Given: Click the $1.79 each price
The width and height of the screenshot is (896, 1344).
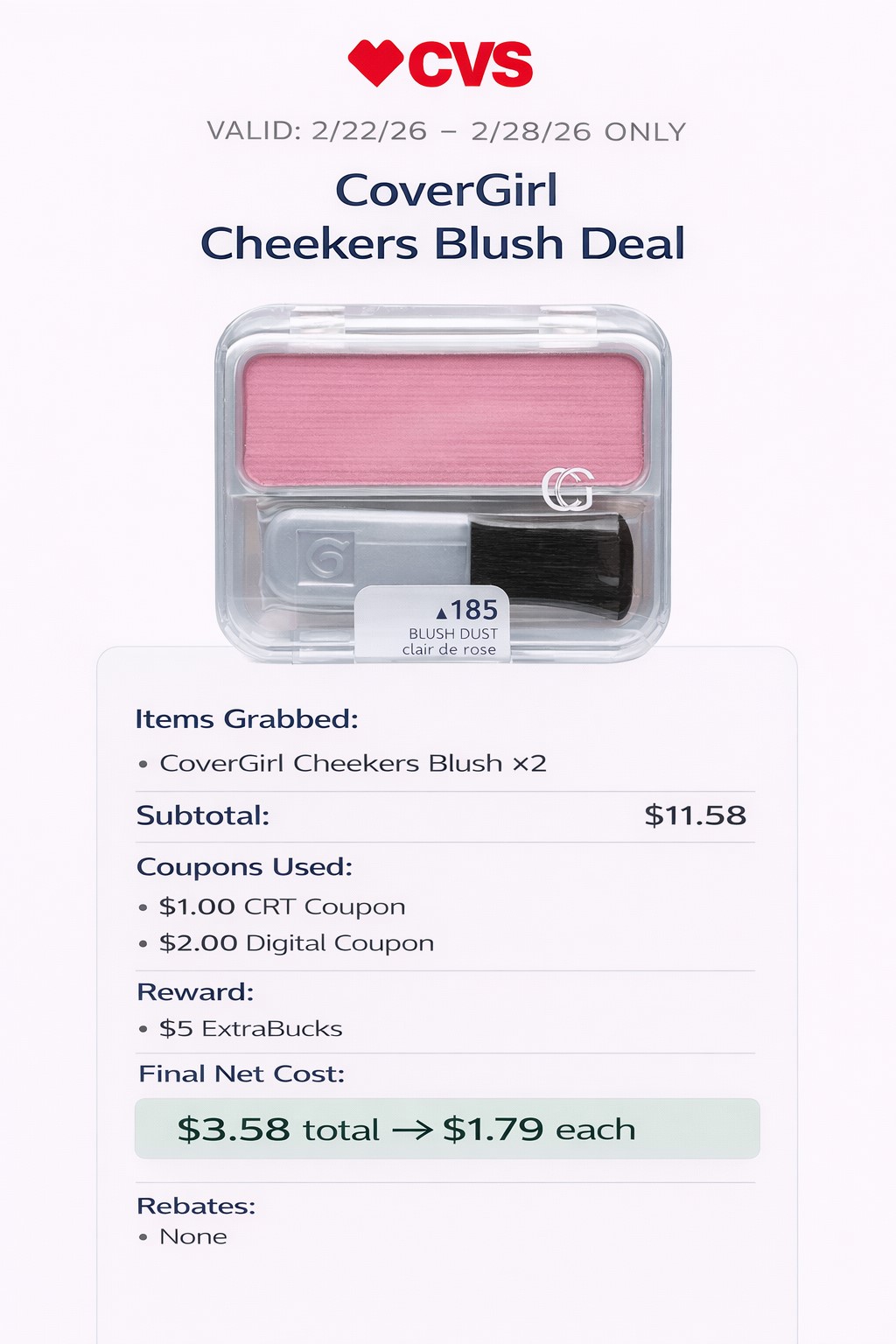Looking at the screenshot, I should (x=539, y=1130).
